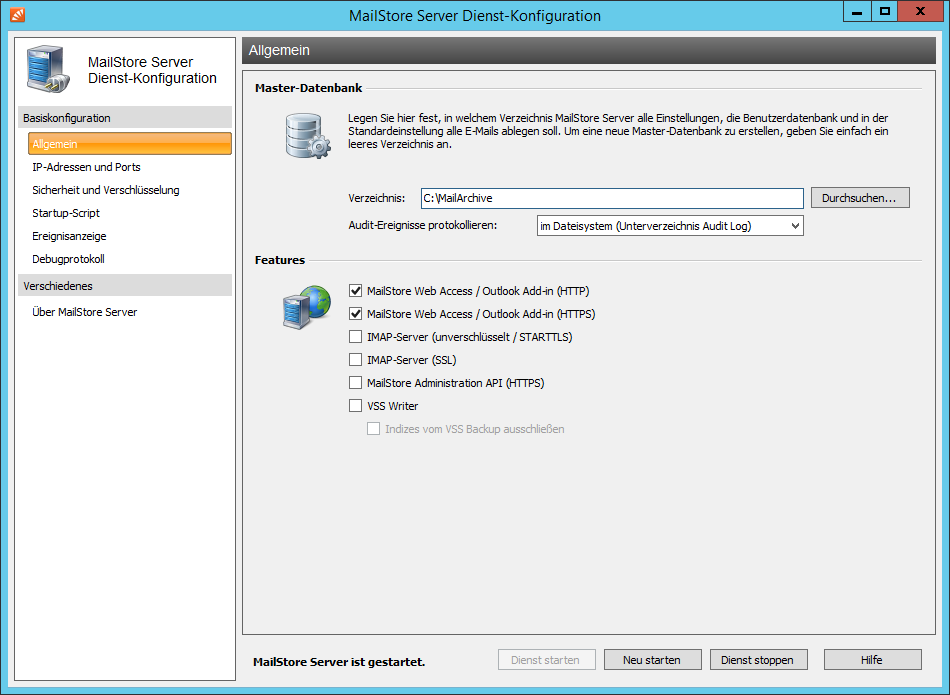The width and height of the screenshot is (950, 695).
Task: Click into the Verzeichnis path field
Action: tap(612, 198)
